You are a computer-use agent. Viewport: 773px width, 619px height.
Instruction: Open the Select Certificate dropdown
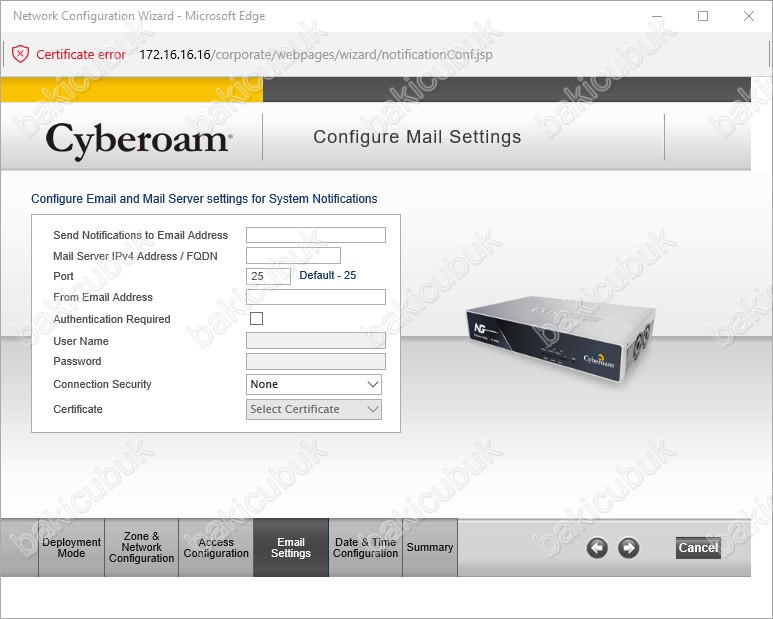click(x=314, y=409)
